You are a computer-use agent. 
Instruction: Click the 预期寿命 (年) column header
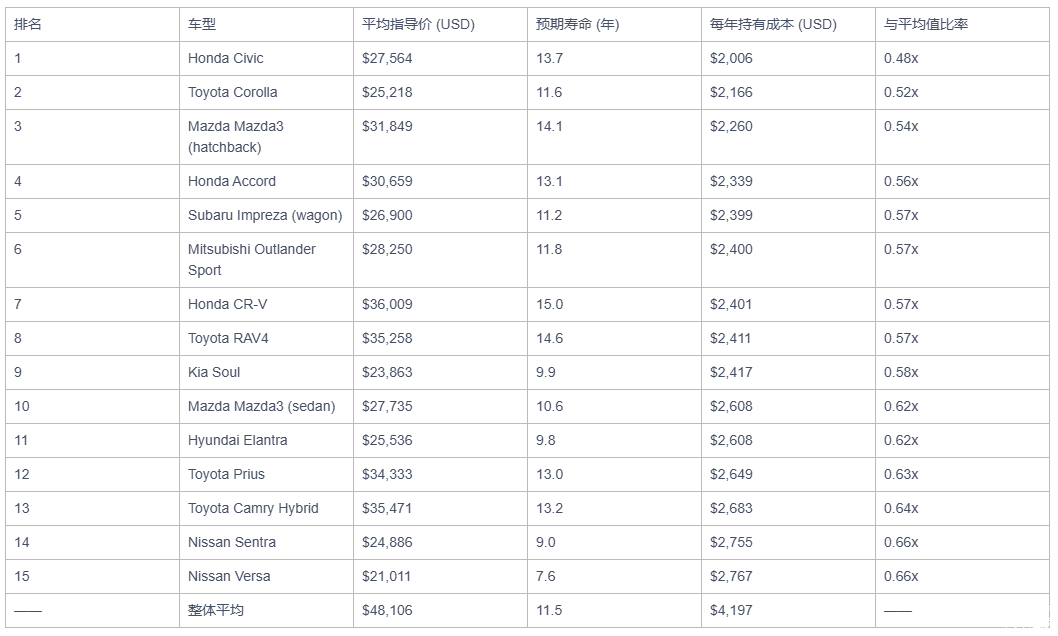tap(577, 24)
